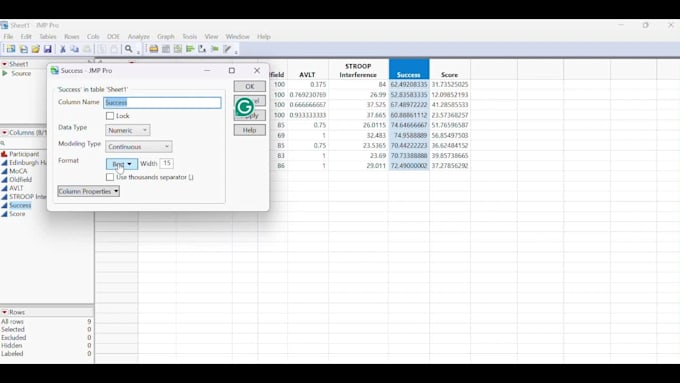Click the Score column's blue triangle icon
Viewport: 680px width, 383px height.
[x=4, y=214]
